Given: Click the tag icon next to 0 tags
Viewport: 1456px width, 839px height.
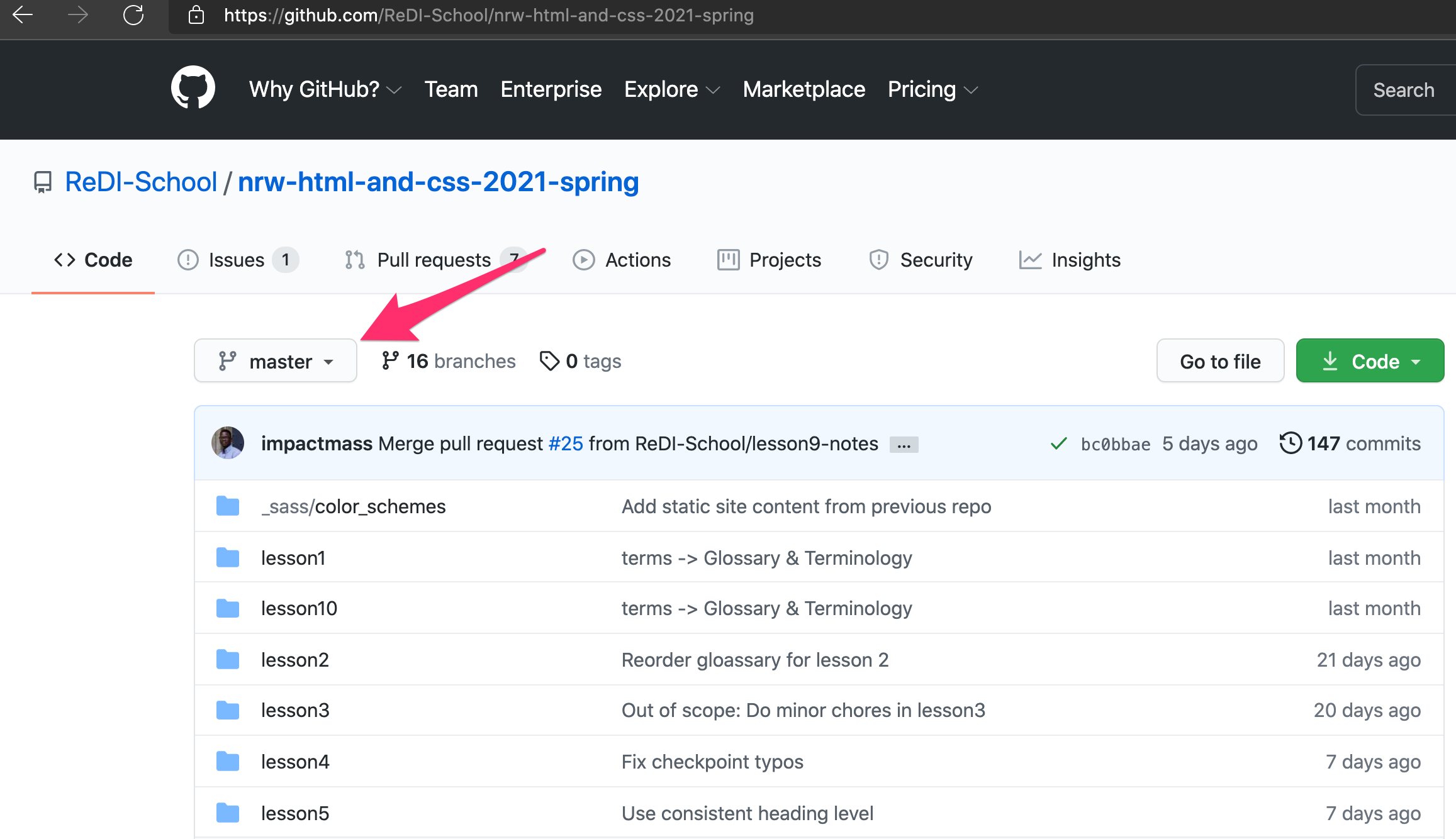Looking at the screenshot, I should [549, 361].
